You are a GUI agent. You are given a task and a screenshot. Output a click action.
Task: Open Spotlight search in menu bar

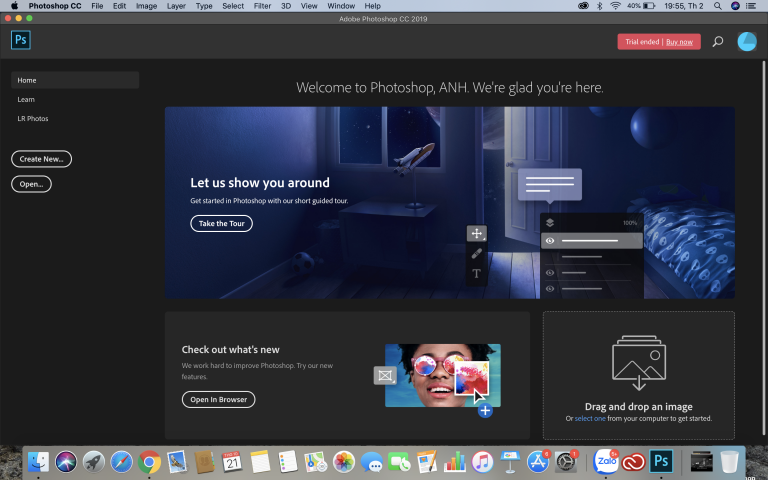click(x=718, y=6)
